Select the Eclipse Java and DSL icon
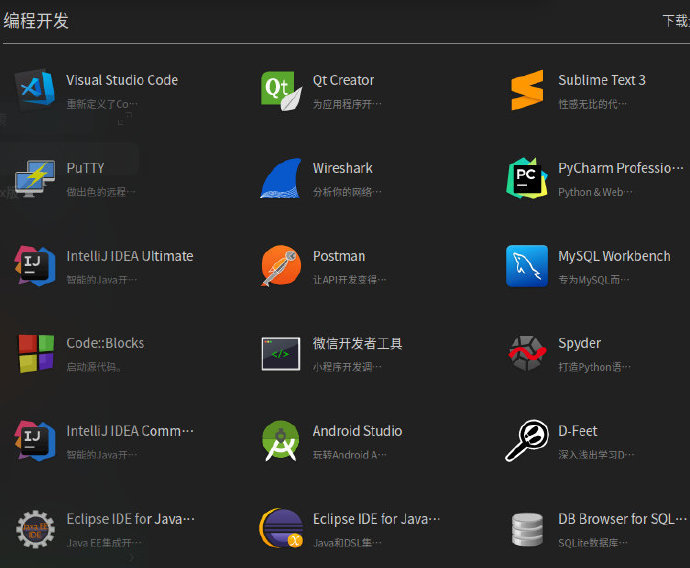Viewport: 690px width, 568px height. (x=281, y=528)
